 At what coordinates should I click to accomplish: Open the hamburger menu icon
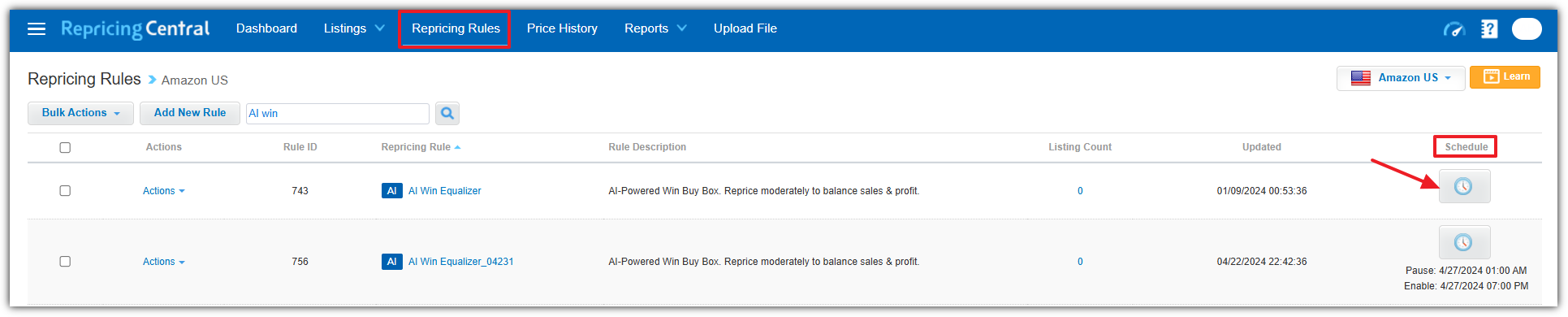(x=37, y=29)
